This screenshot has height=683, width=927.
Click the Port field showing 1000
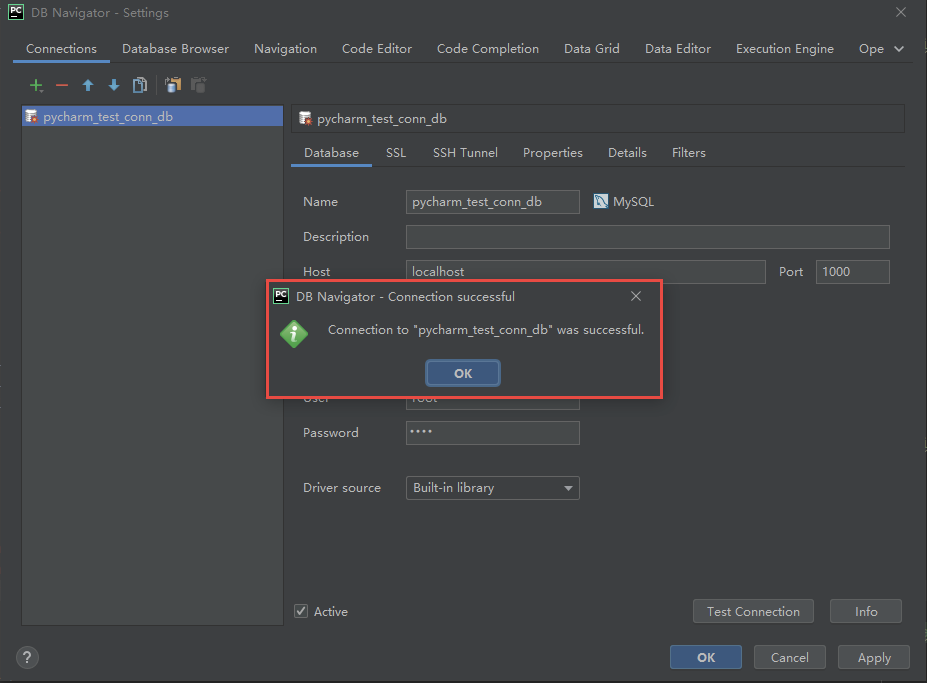(853, 271)
